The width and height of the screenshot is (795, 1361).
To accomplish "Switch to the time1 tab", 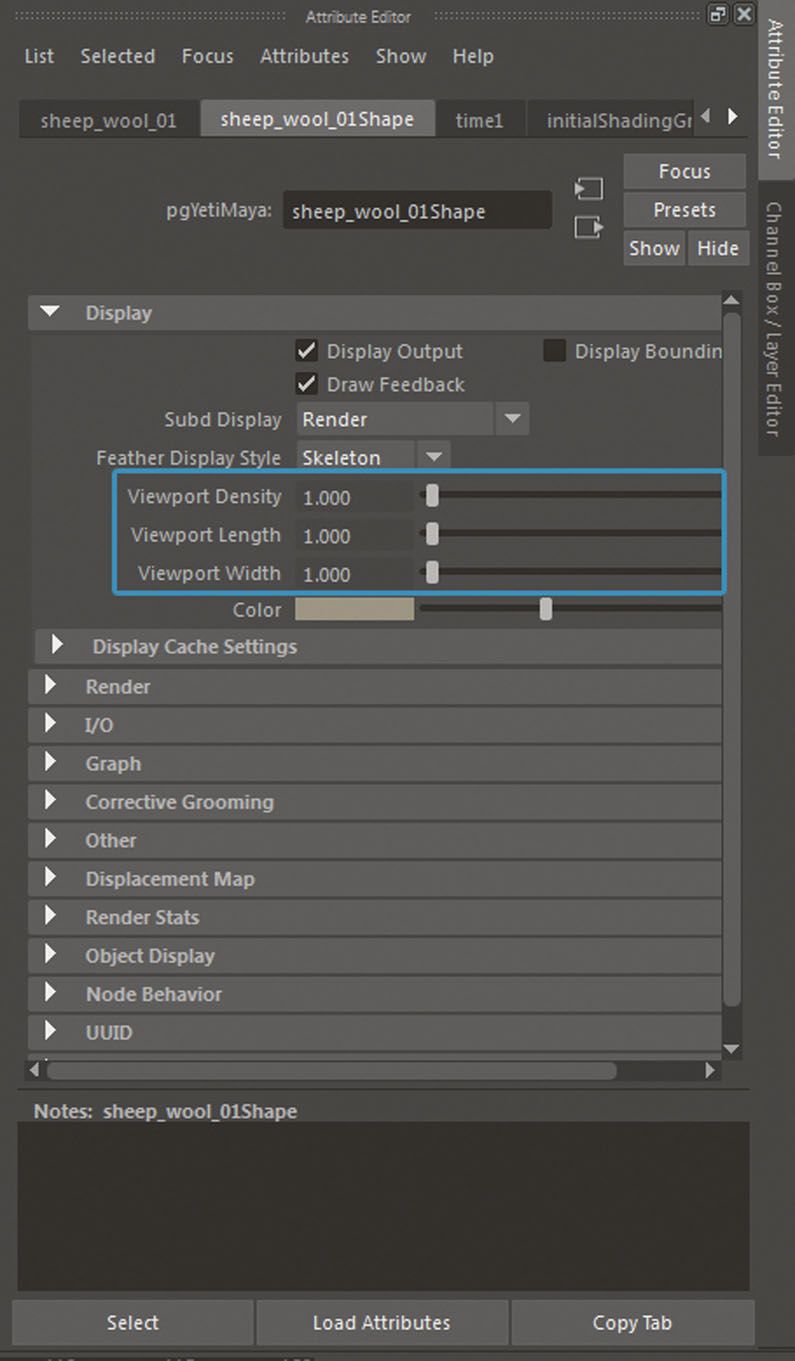I will pos(479,119).
